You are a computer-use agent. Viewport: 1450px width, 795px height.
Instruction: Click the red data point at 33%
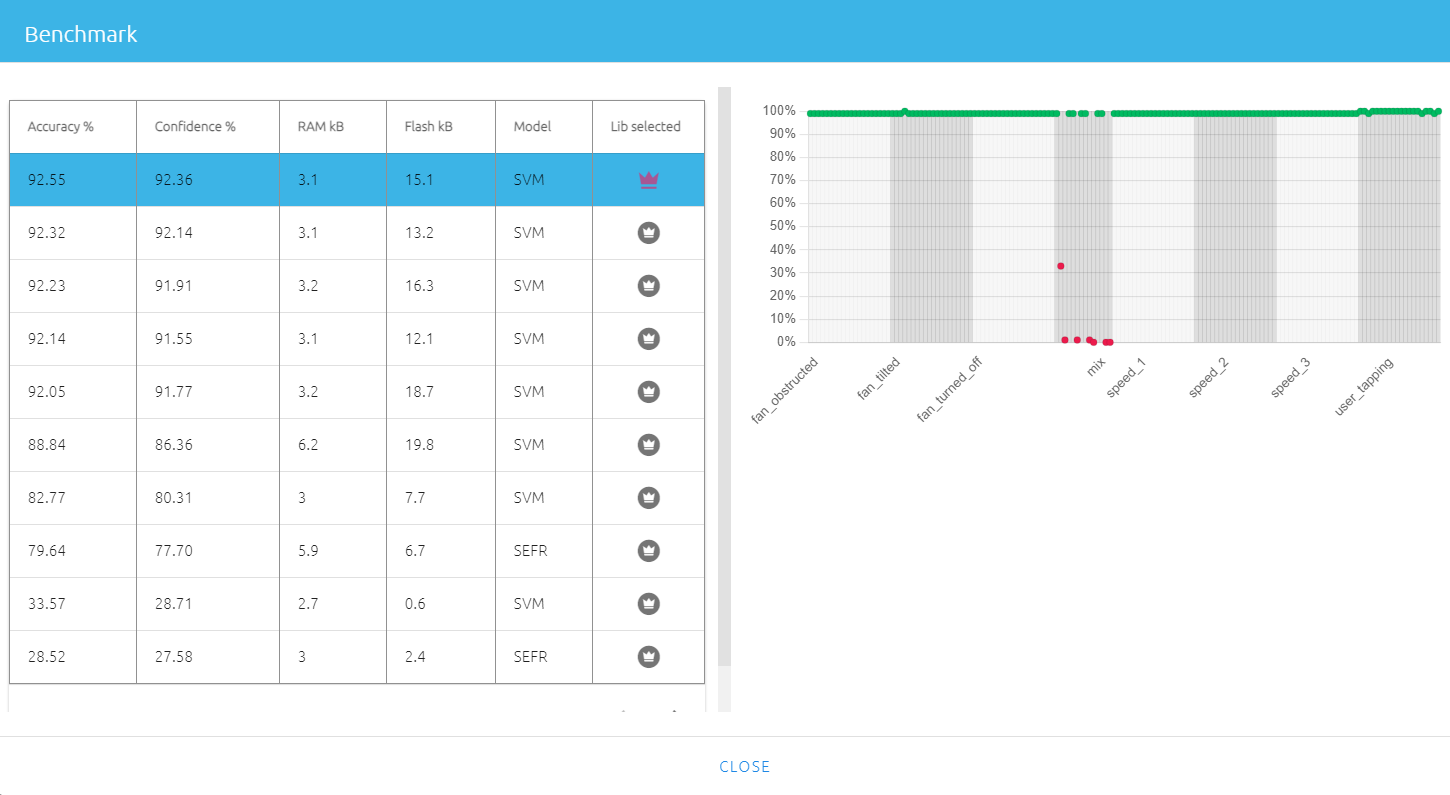click(1060, 266)
